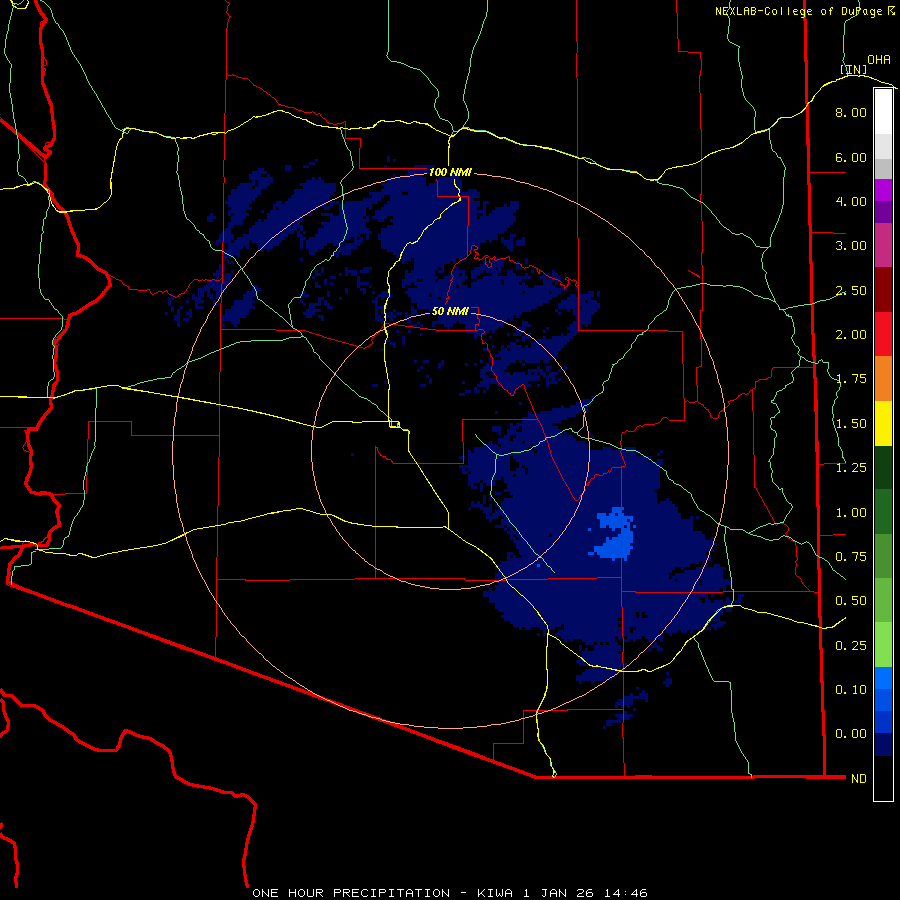The image size is (900, 900).
Task: Select the white swatch atop the legend
Action: click(883, 112)
